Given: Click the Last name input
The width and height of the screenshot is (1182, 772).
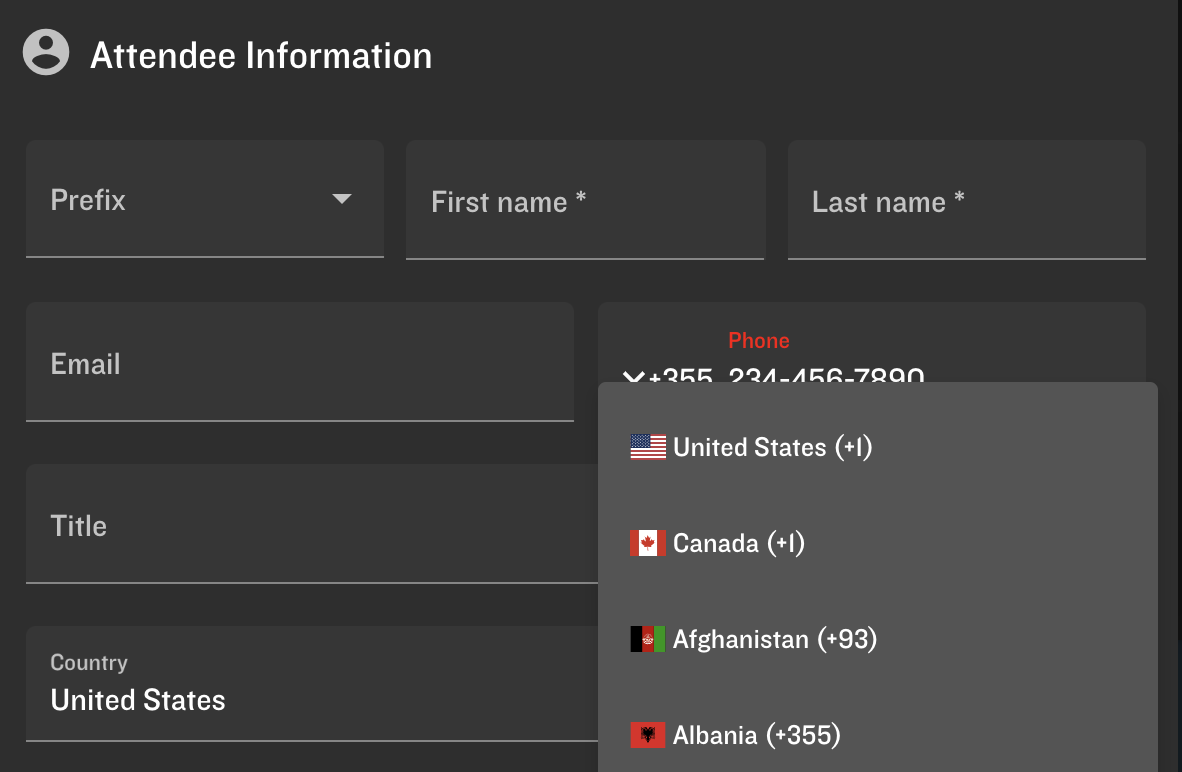Looking at the screenshot, I should 966,201.
